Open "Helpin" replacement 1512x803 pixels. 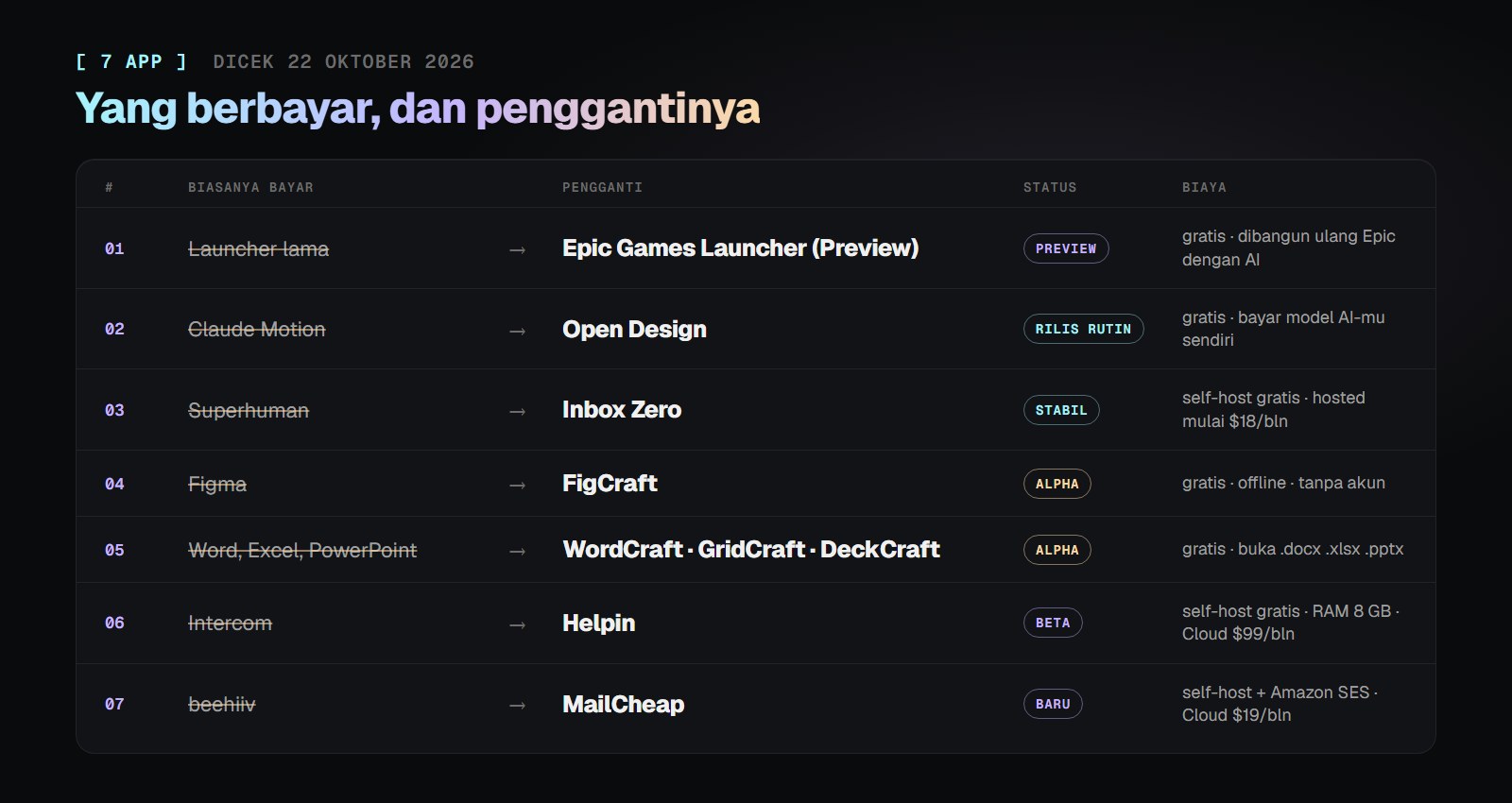tap(598, 623)
